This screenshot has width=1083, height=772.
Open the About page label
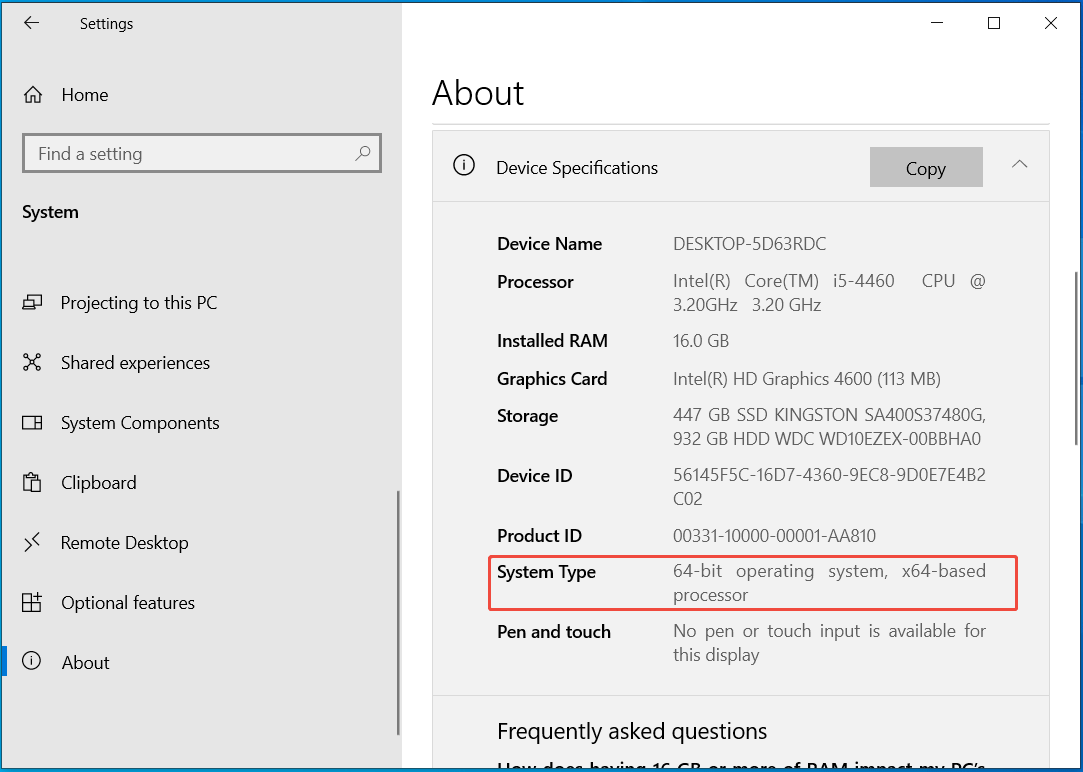86,663
